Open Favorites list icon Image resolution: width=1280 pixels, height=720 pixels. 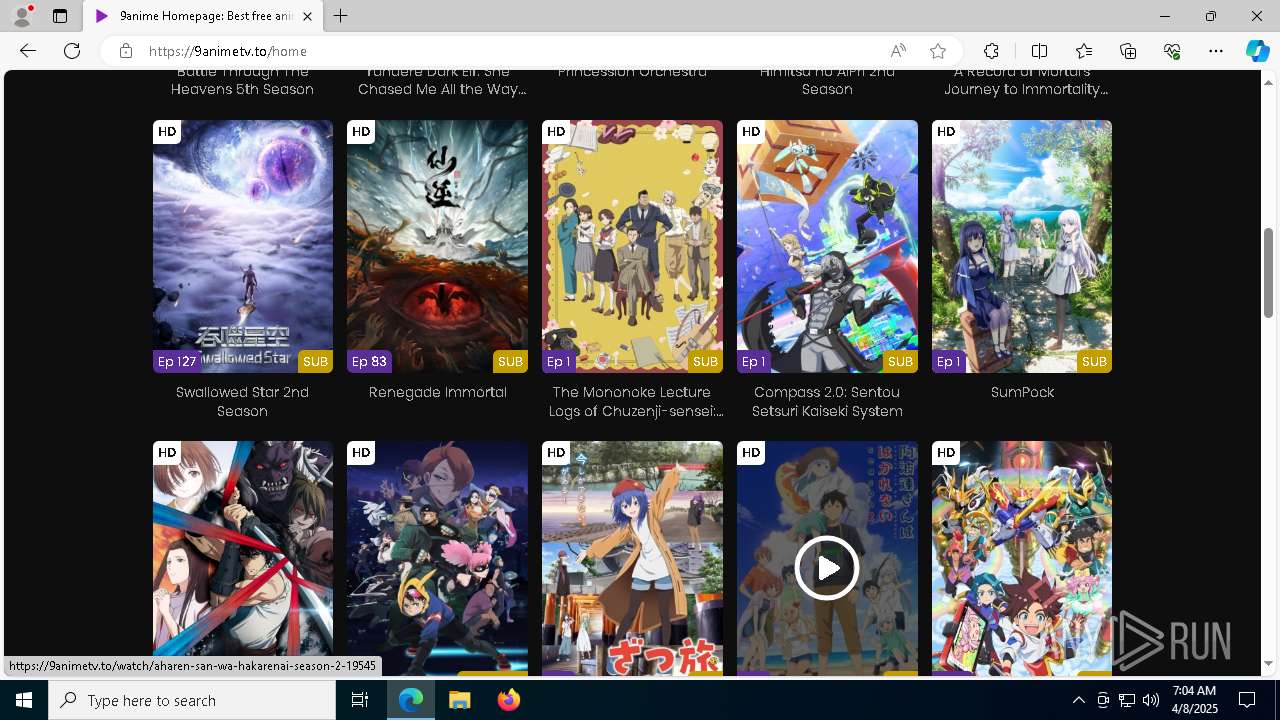point(1084,51)
